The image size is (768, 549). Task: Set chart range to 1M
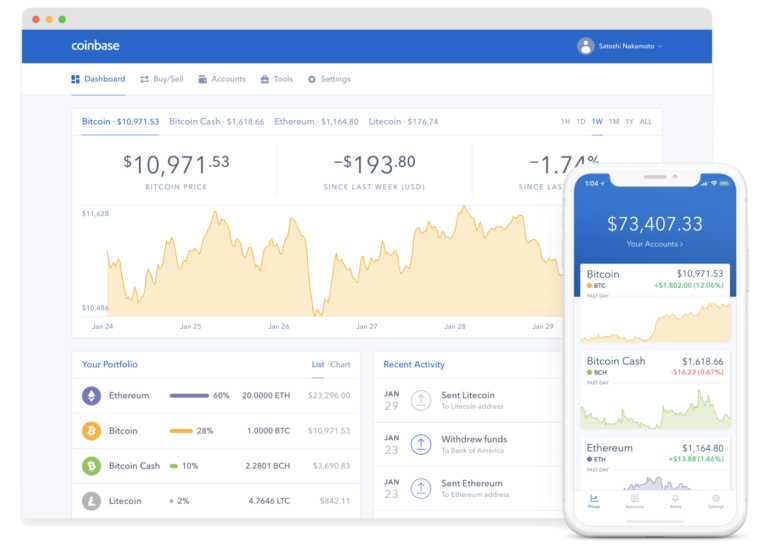pos(614,121)
